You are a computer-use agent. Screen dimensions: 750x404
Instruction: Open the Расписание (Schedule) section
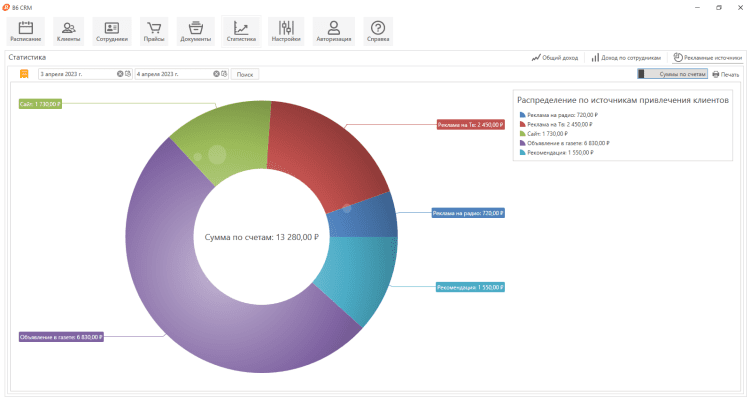pos(27,31)
